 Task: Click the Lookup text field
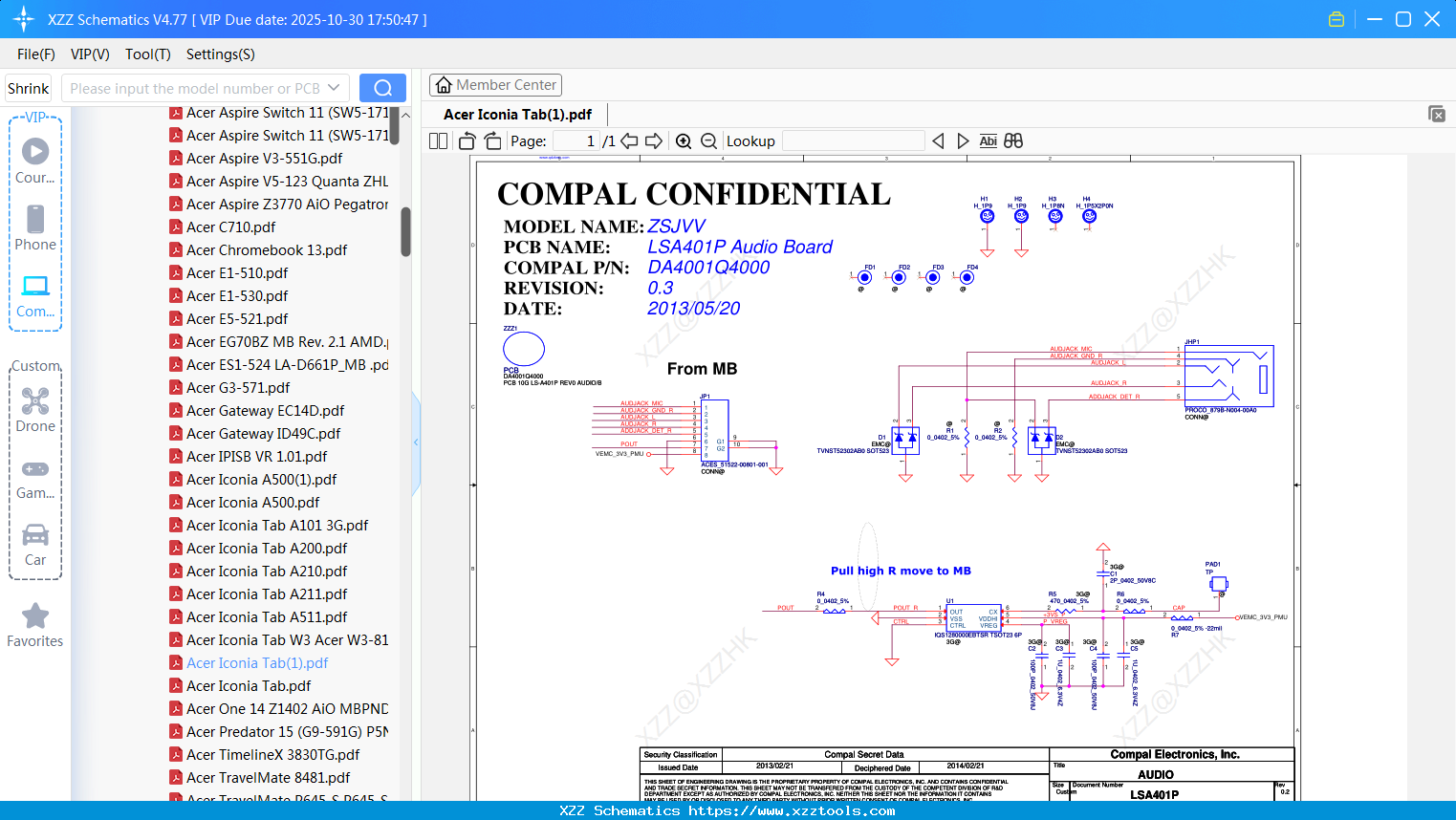(853, 141)
